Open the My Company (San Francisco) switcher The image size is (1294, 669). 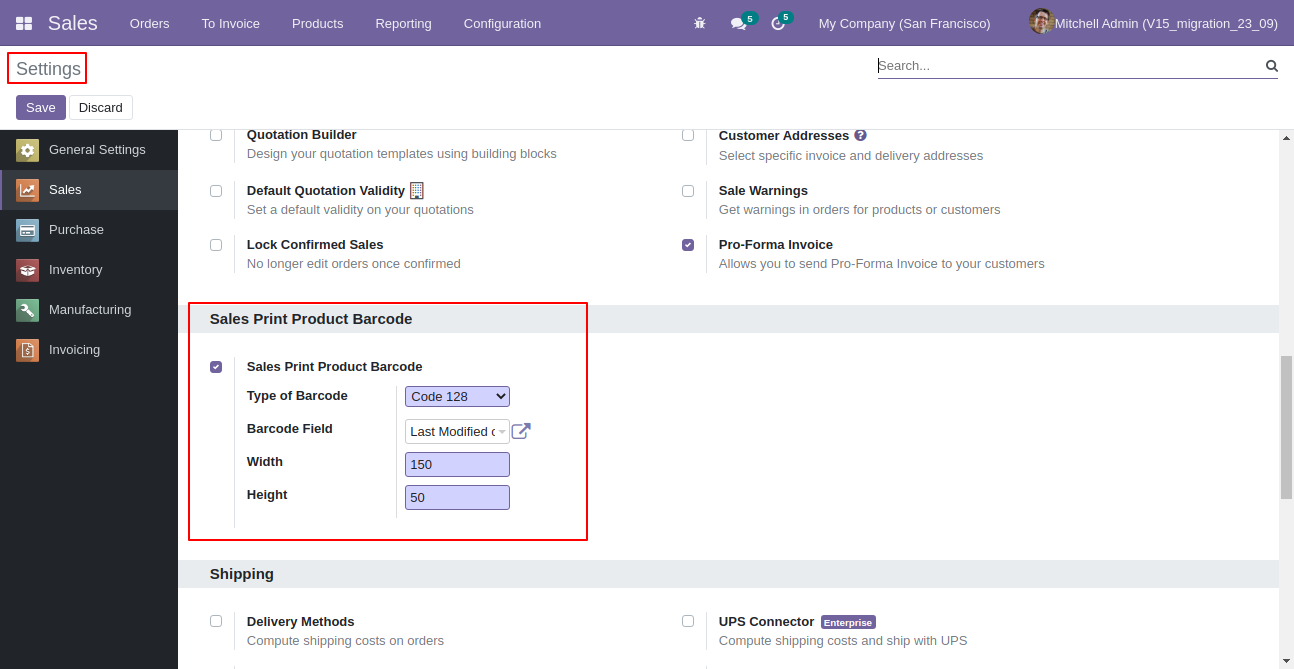[x=904, y=23]
